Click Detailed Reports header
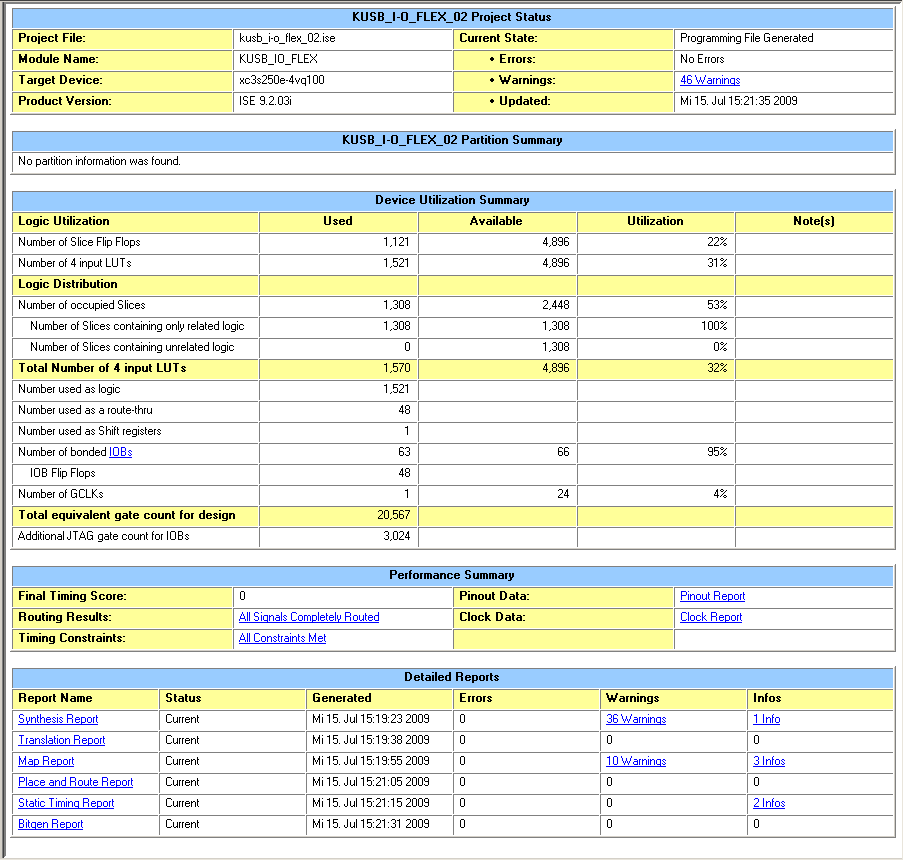The height and width of the screenshot is (861, 904). click(452, 677)
